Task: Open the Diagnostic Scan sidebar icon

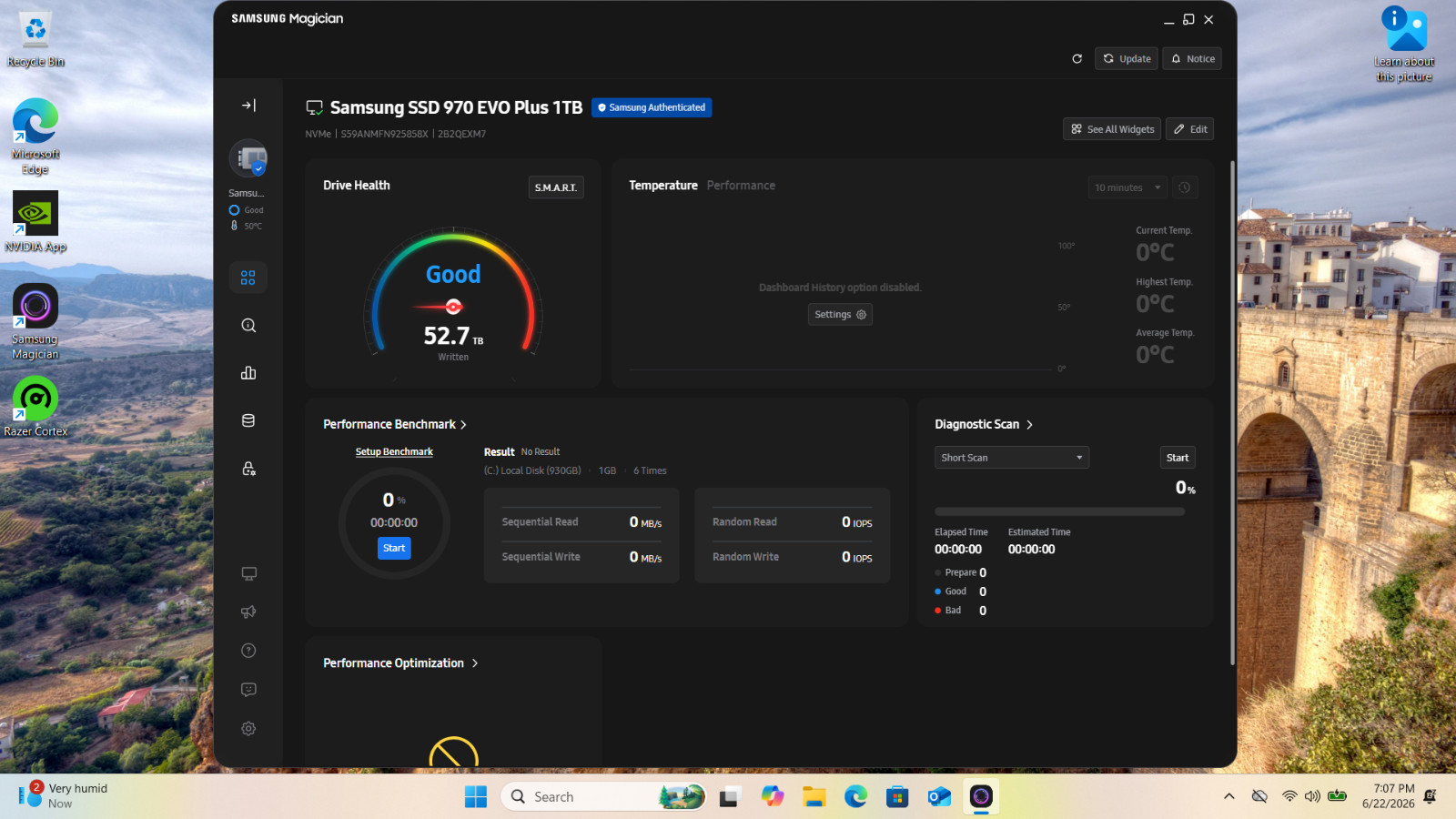Action: pos(248,326)
